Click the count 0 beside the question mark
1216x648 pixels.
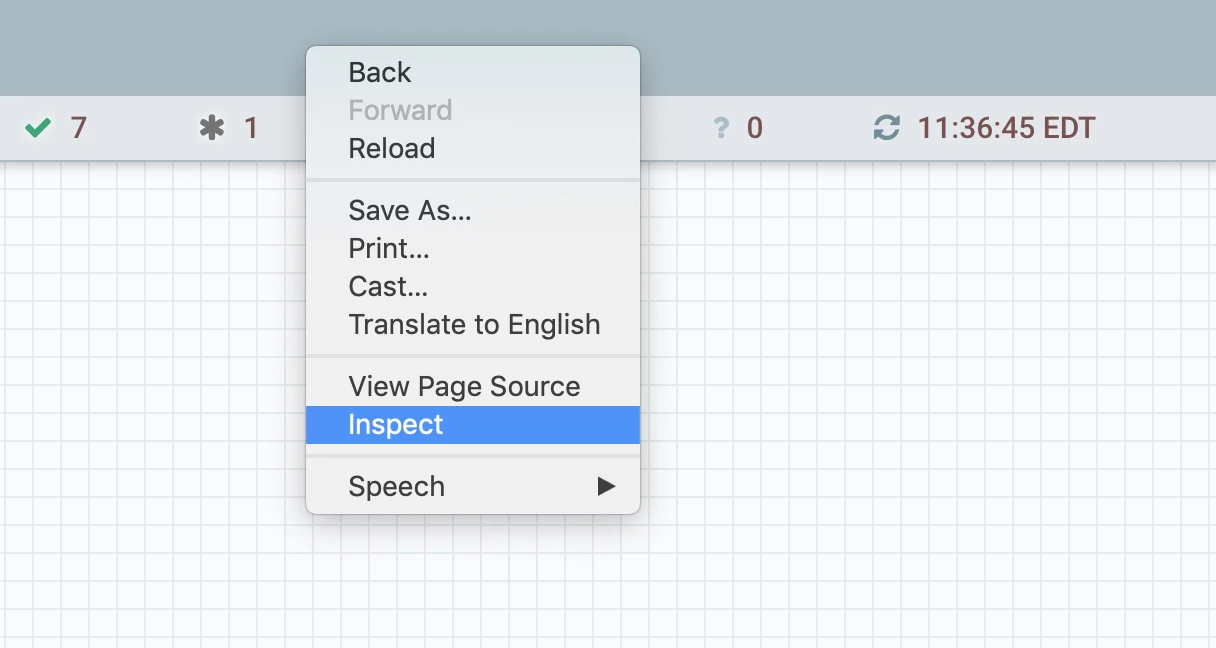[755, 128]
